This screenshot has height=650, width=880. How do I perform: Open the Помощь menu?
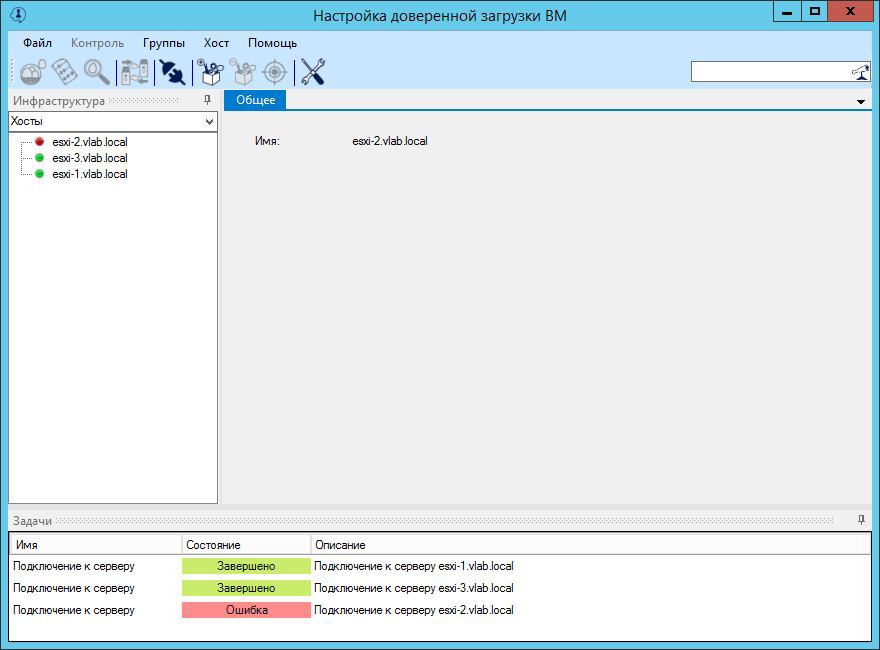point(272,43)
